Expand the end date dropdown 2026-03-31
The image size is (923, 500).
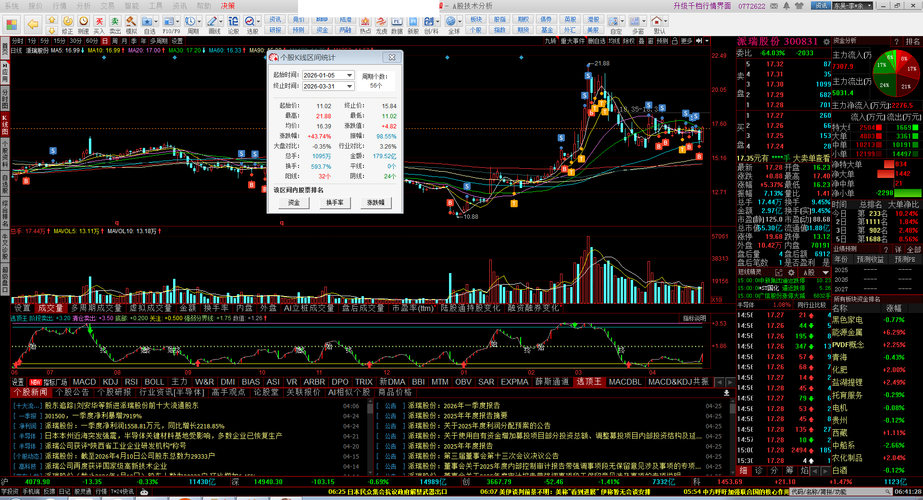tap(349, 86)
